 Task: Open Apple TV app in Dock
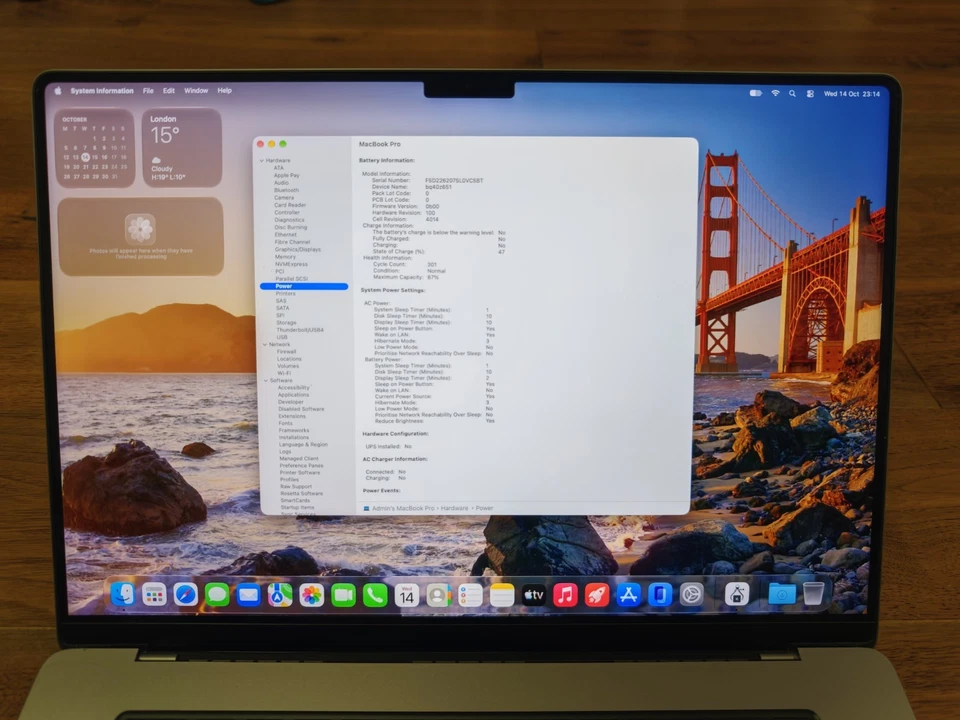[533, 594]
